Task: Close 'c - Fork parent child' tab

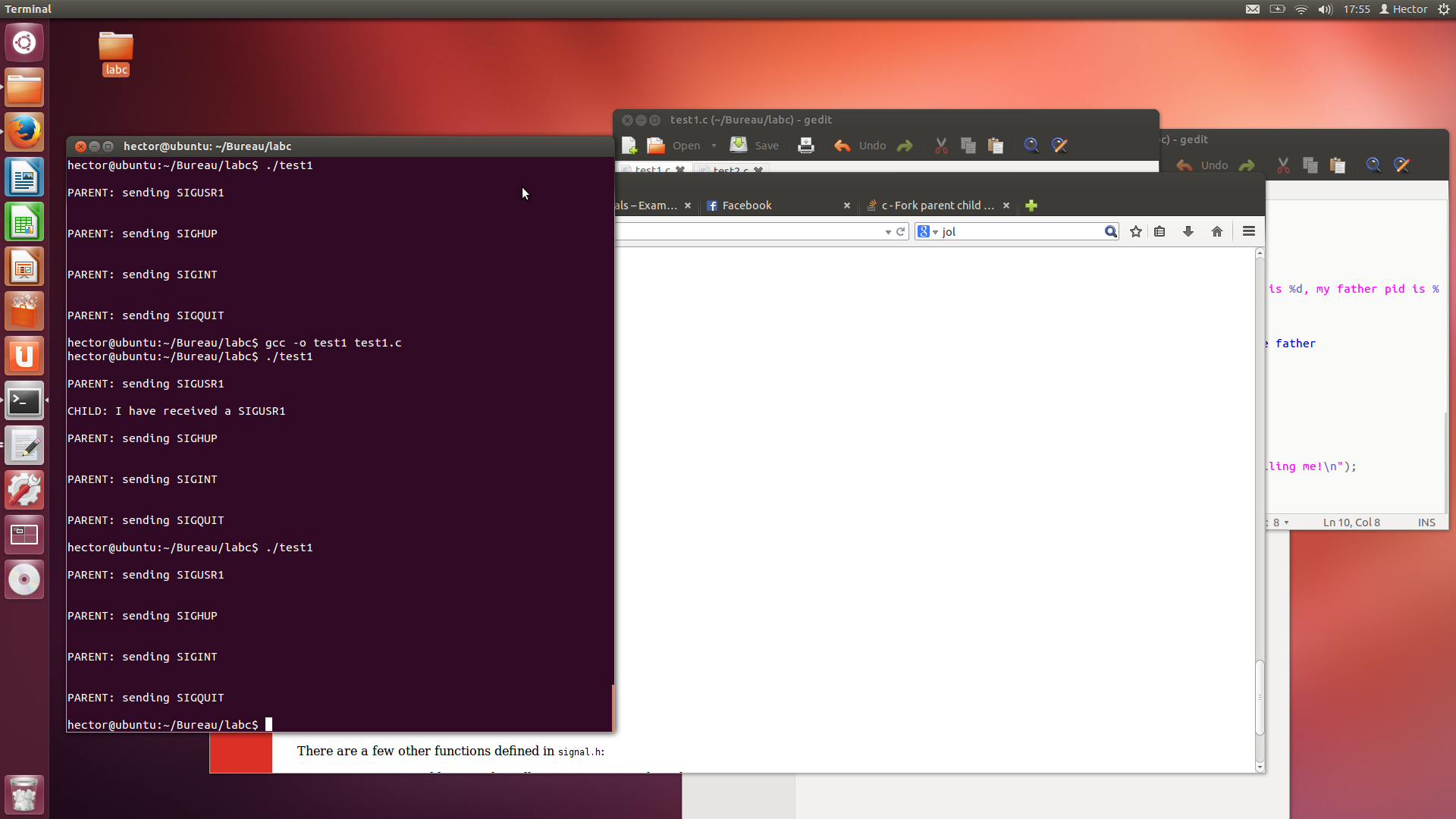Action: click(x=1006, y=206)
